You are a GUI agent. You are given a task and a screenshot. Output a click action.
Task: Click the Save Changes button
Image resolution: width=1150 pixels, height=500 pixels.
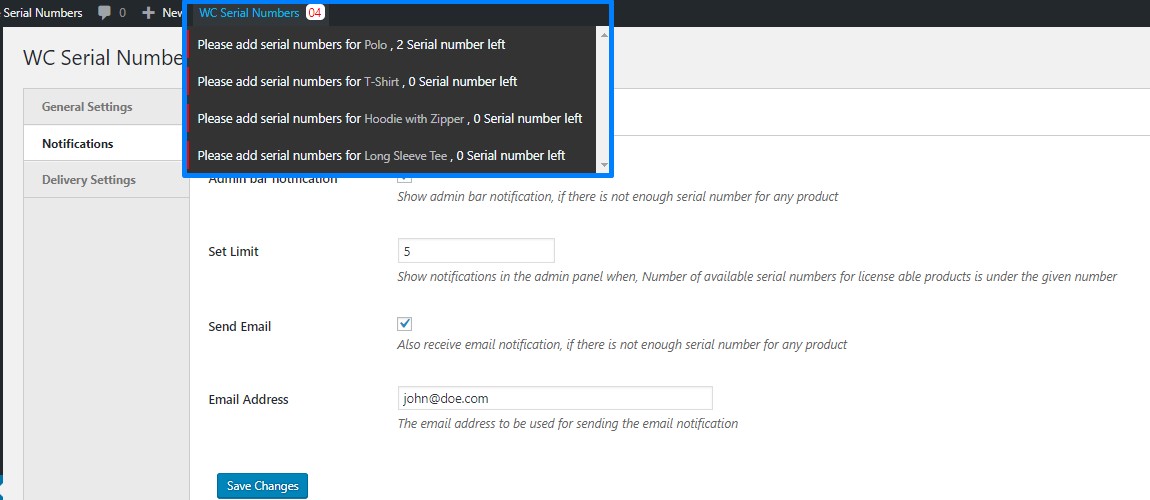click(263, 486)
